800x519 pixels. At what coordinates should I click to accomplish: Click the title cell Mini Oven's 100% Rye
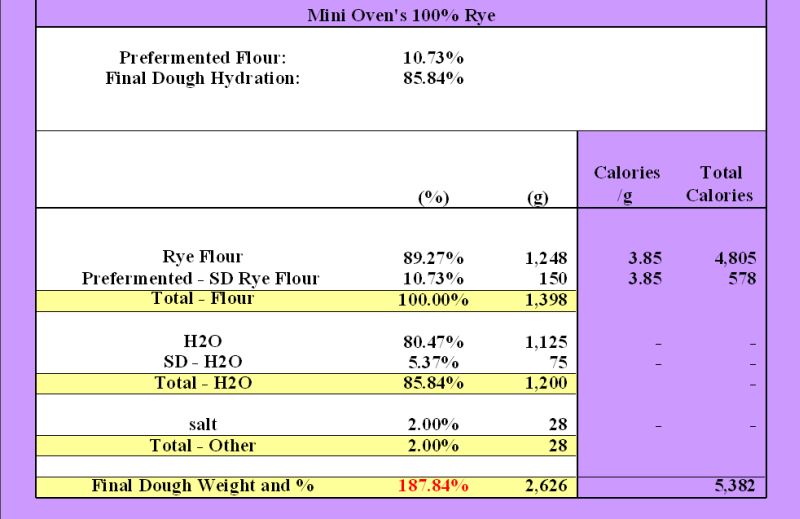tap(400, 15)
